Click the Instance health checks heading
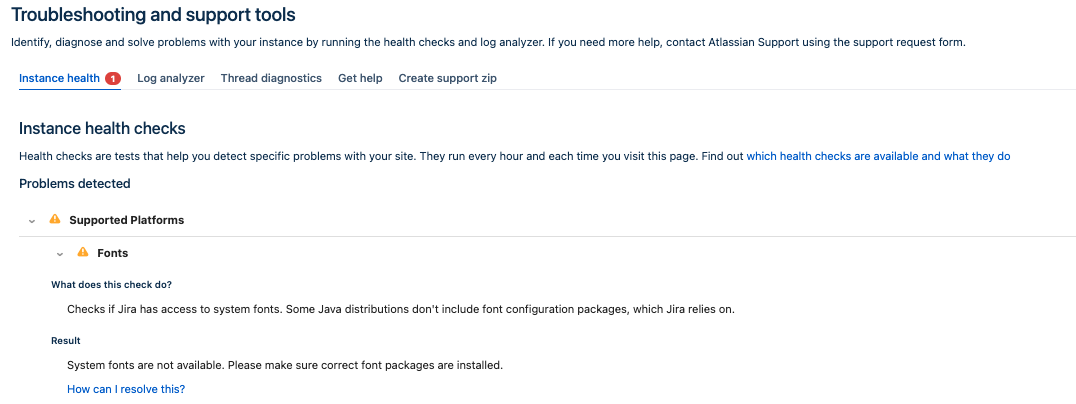 coord(102,129)
